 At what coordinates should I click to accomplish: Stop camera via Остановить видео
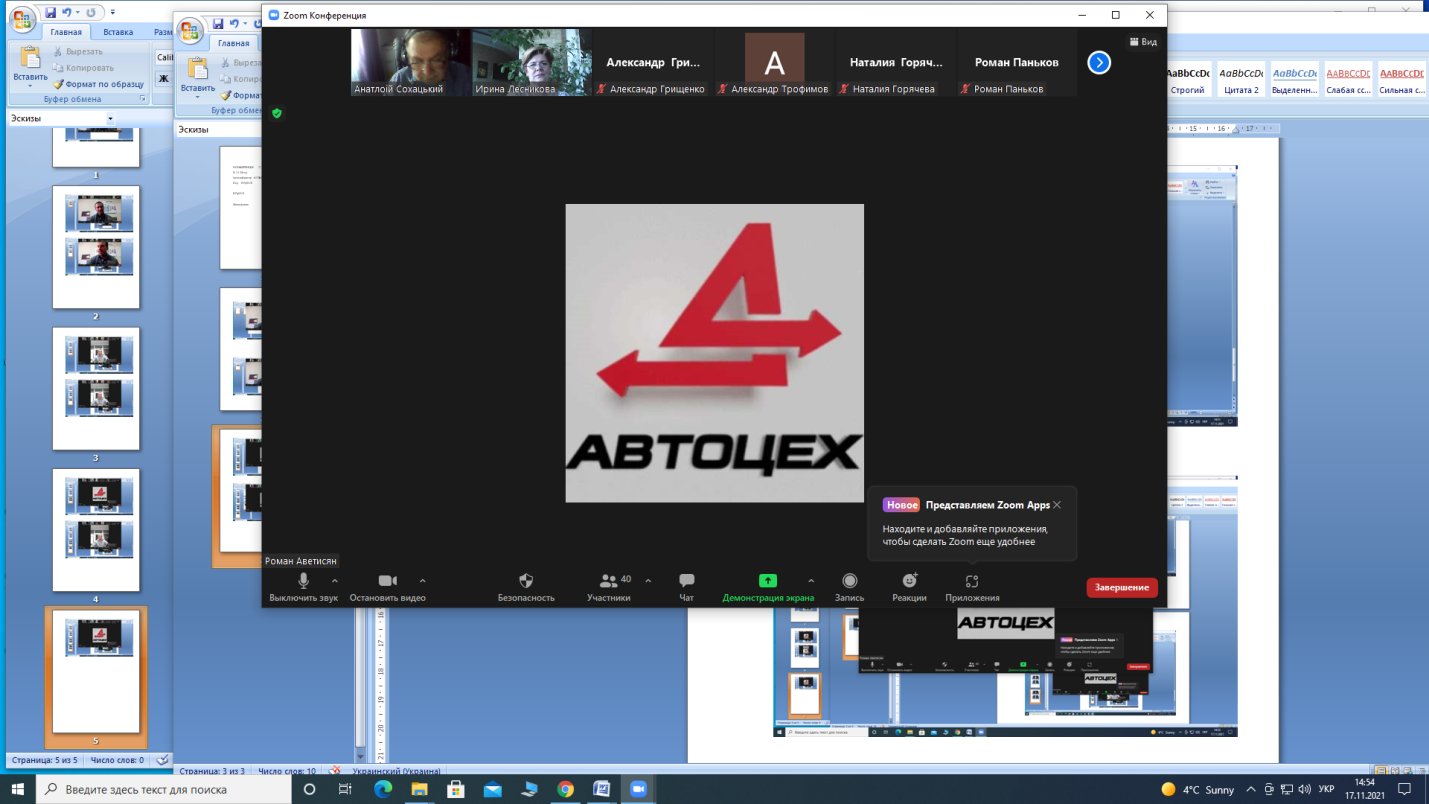point(387,587)
